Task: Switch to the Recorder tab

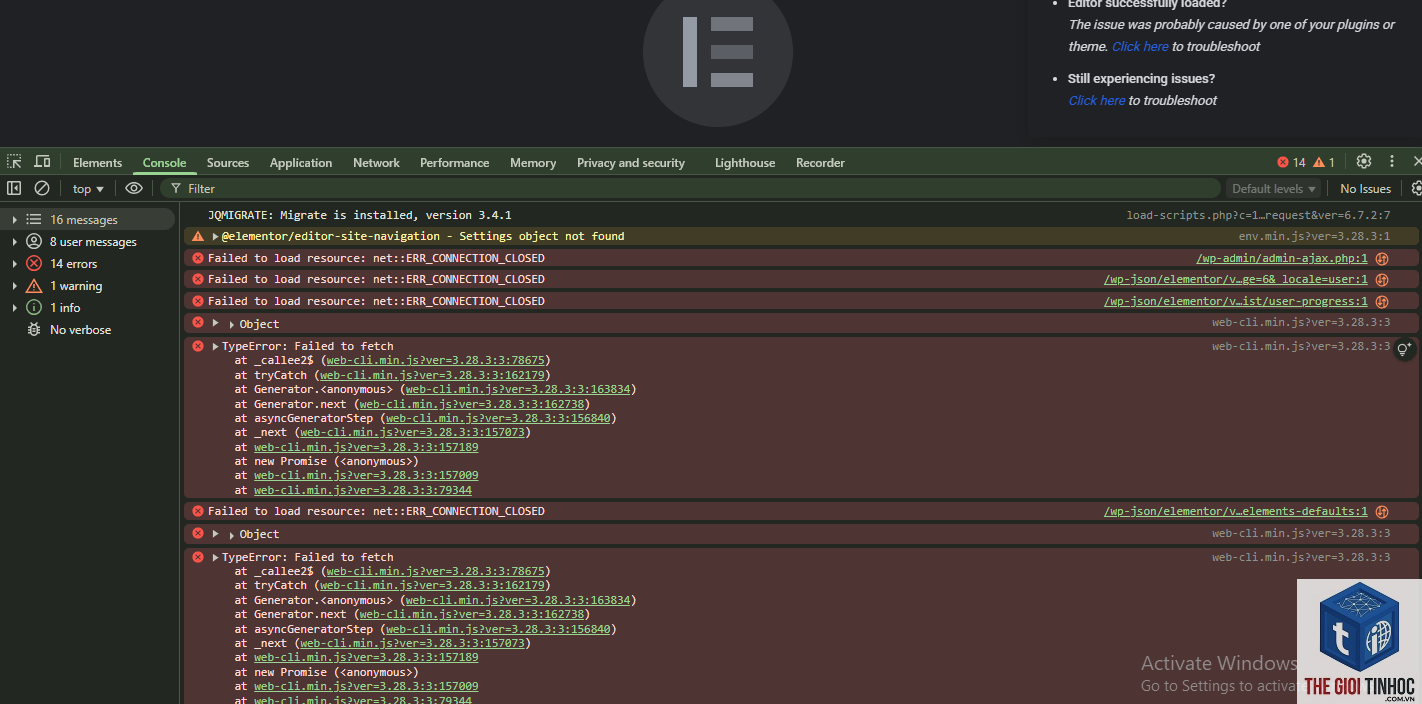Action: 820,162
